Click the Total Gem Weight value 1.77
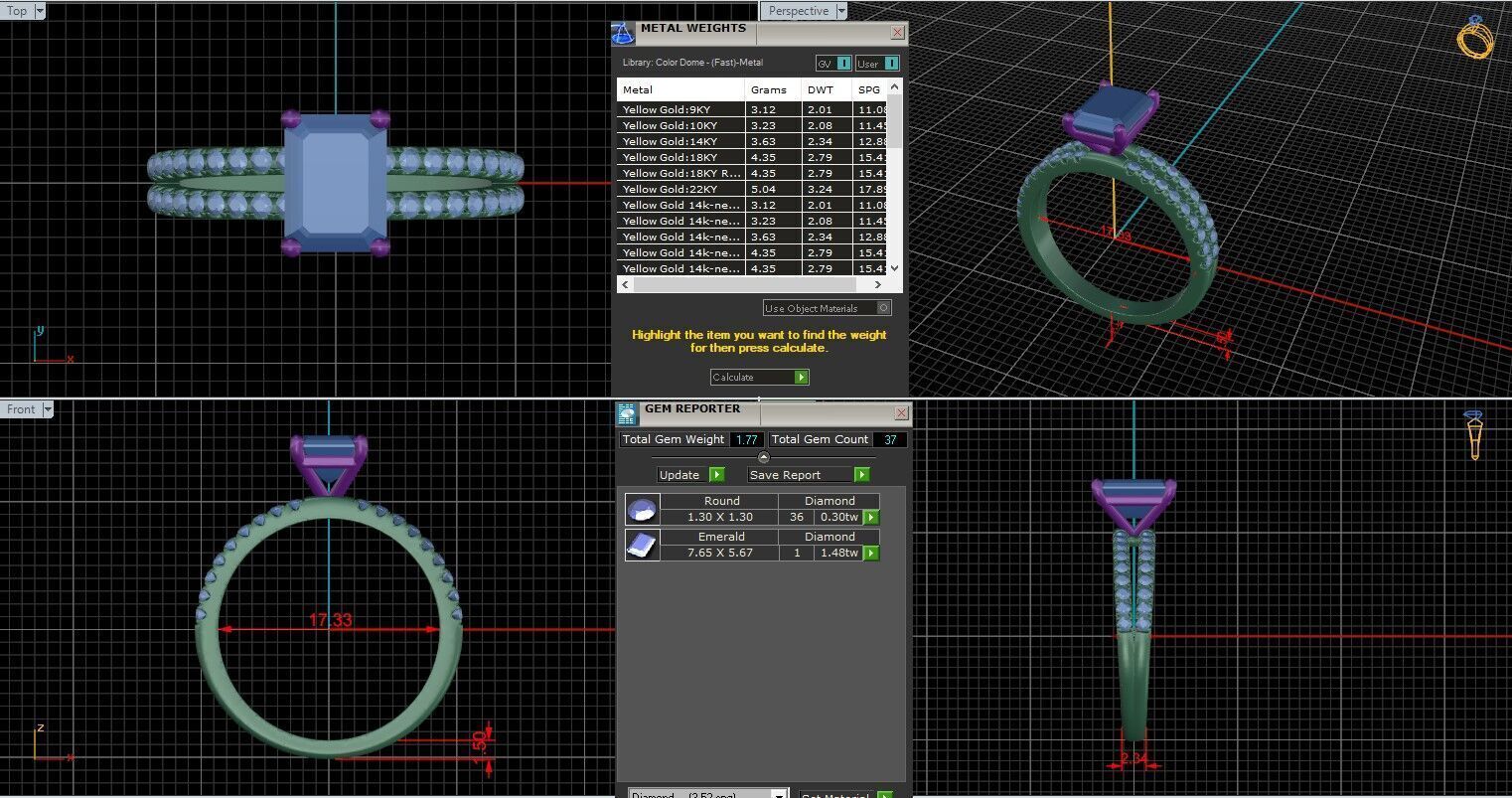1512x798 pixels. click(747, 439)
